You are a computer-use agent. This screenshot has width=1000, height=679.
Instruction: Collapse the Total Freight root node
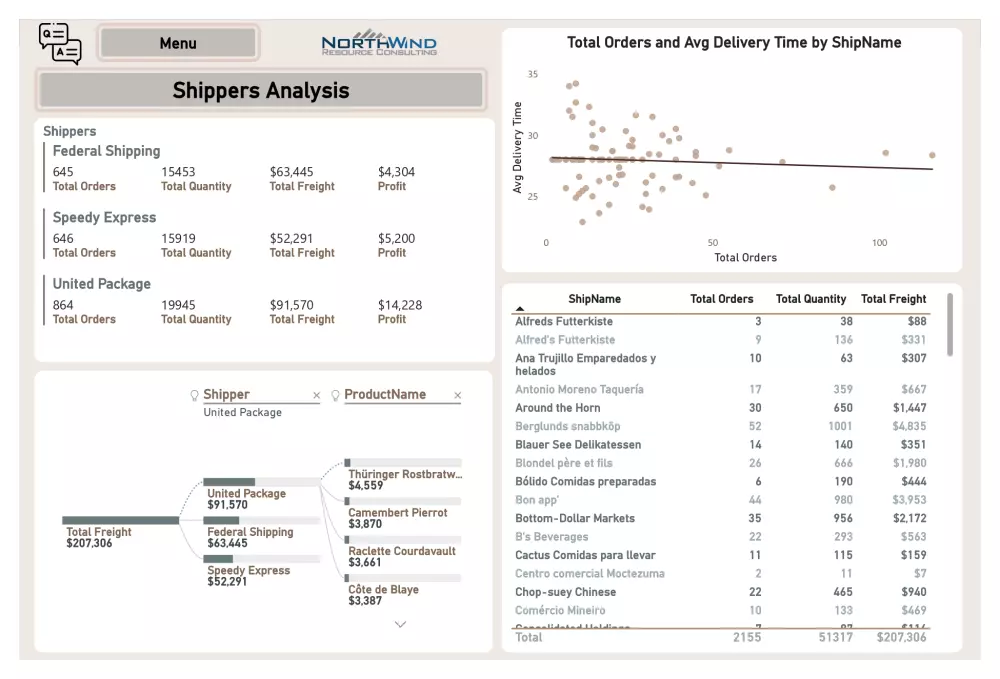120,520
